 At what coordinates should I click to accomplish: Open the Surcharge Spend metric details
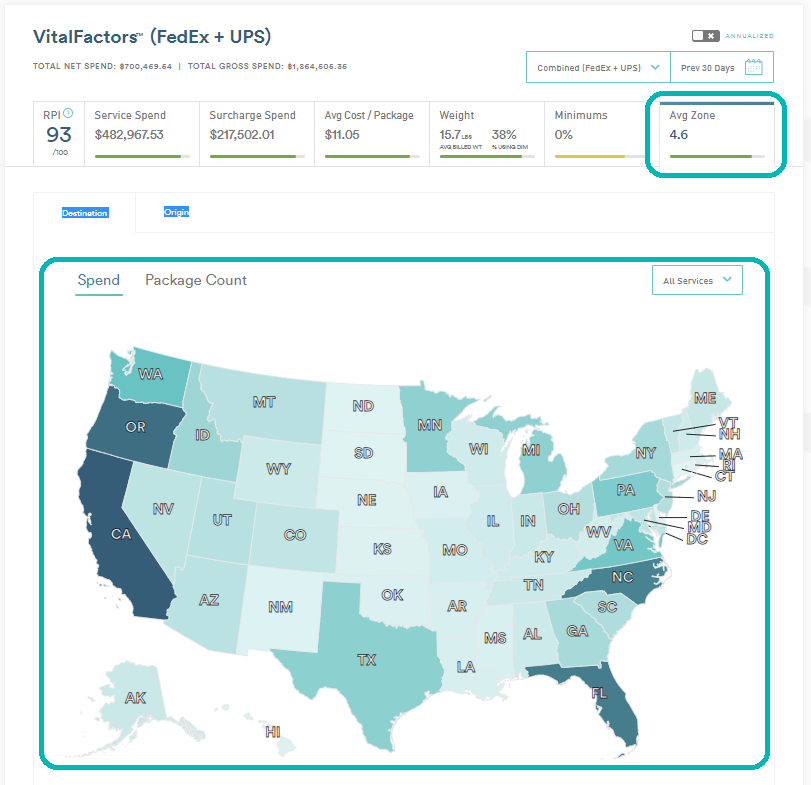pyautogui.click(x=257, y=130)
